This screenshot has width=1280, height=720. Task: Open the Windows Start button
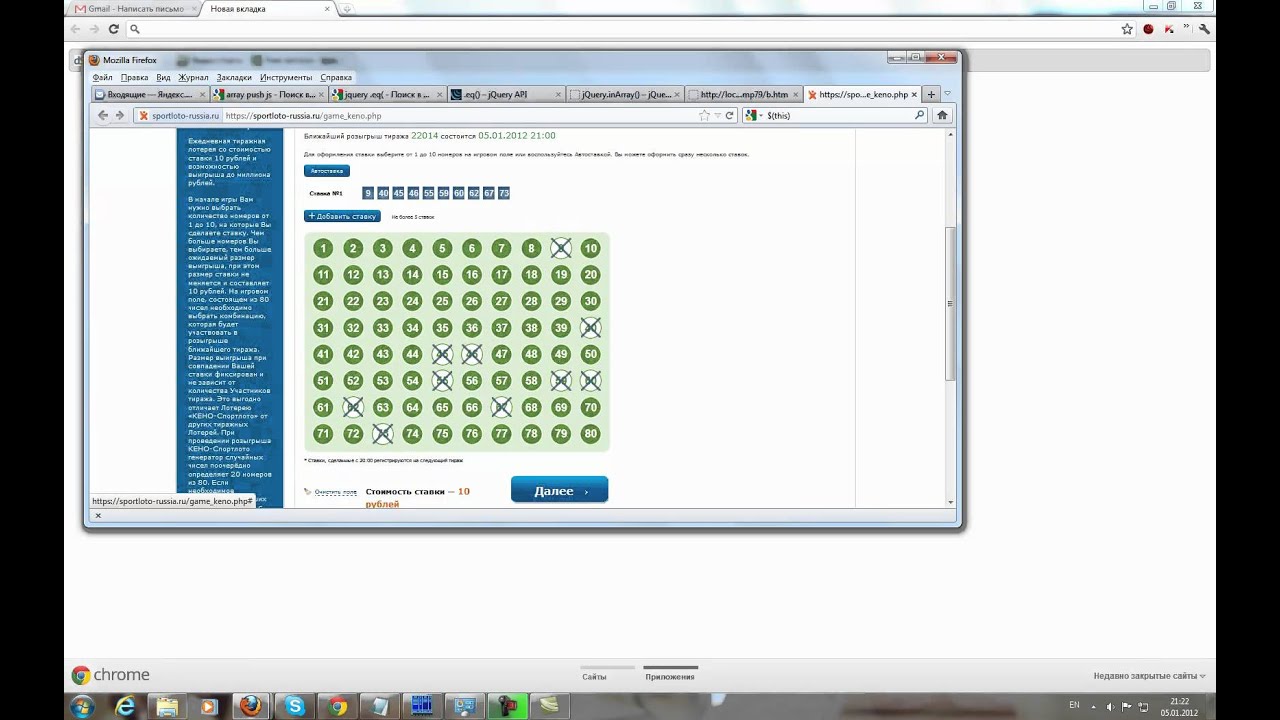(x=82, y=706)
